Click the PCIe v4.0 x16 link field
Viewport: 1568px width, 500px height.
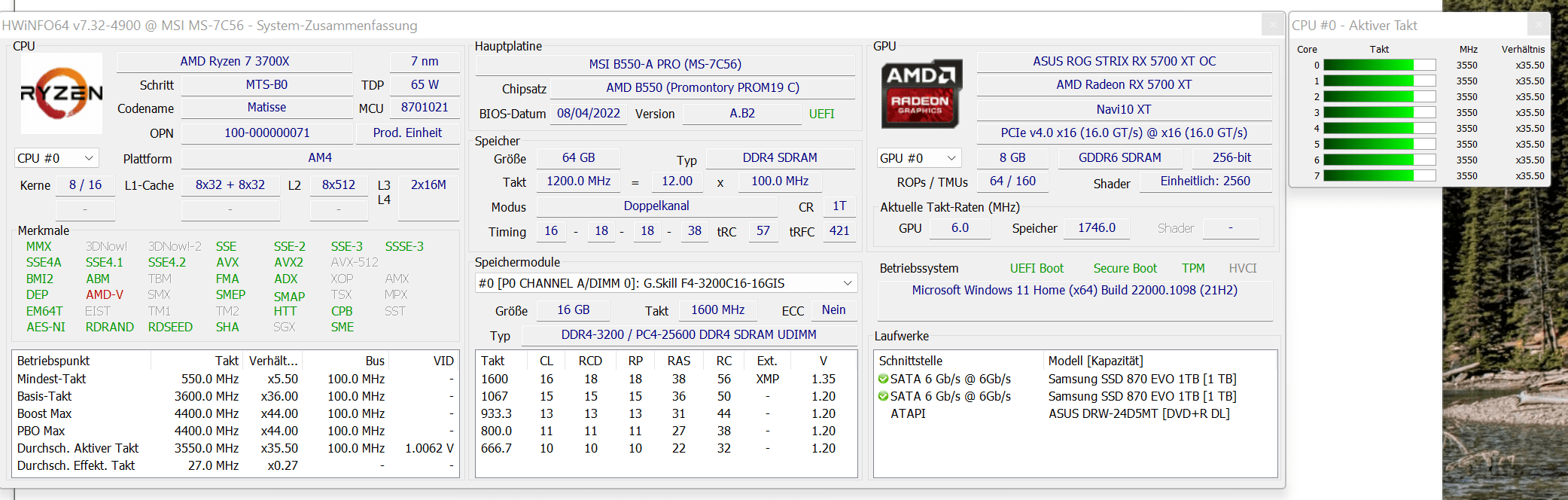pos(1124,133)
